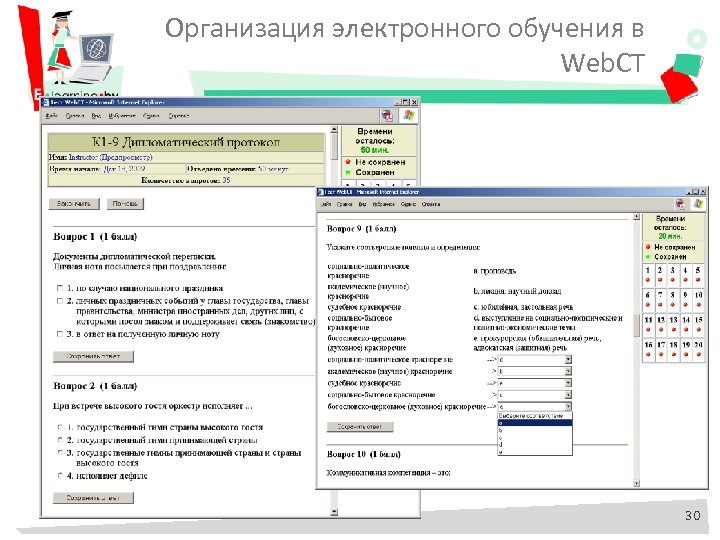Viewport: 720px width, 540px height.
Task: Jump to question 16 in the question grid
Action: [x=648, y=349]
